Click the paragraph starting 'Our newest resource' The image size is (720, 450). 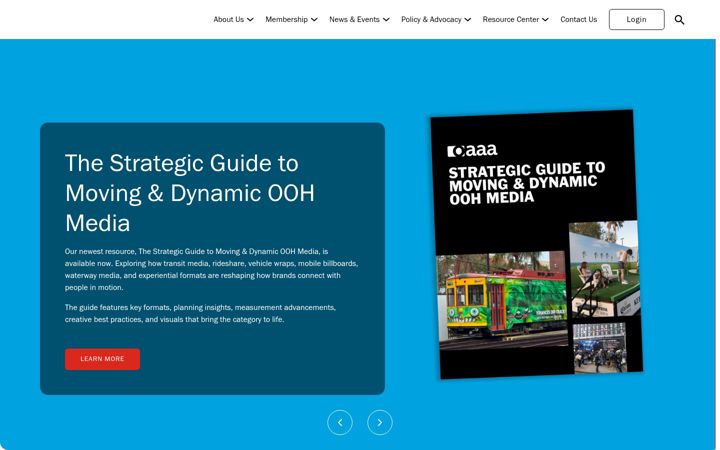(x=211, y=270)
